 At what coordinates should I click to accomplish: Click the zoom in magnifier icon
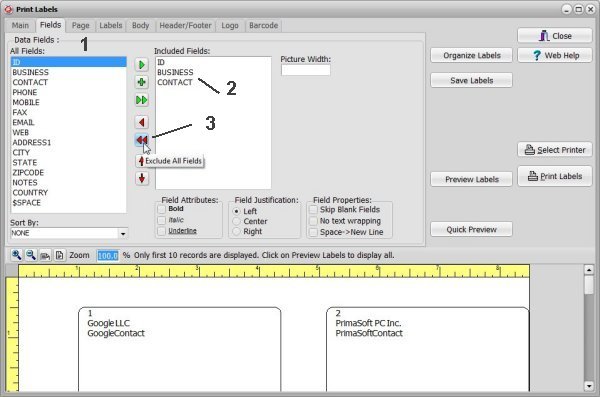click(x=16, y=255)
